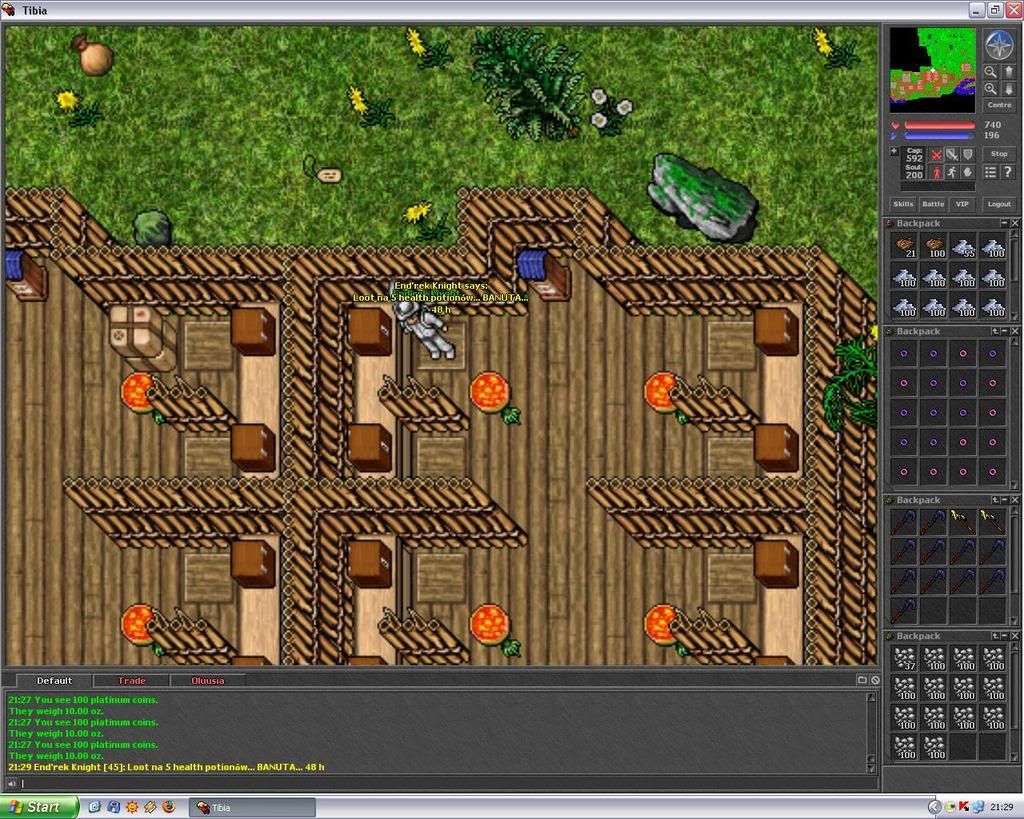Click the window icon right of chat tabs

point(862,680)
